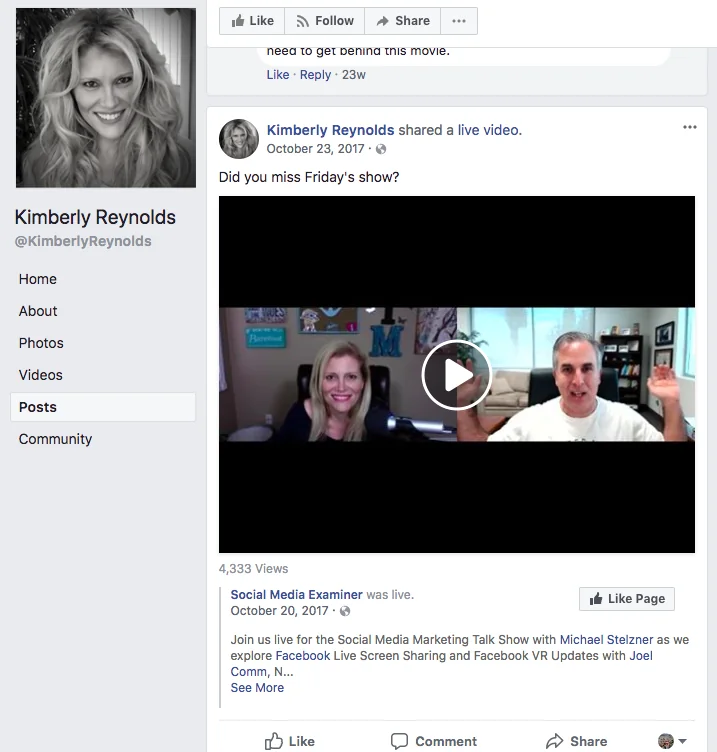Open the Joel Comm profile link
Image resolution: width=717 pixels, height=752 pixels.
(x=641, y=656)
